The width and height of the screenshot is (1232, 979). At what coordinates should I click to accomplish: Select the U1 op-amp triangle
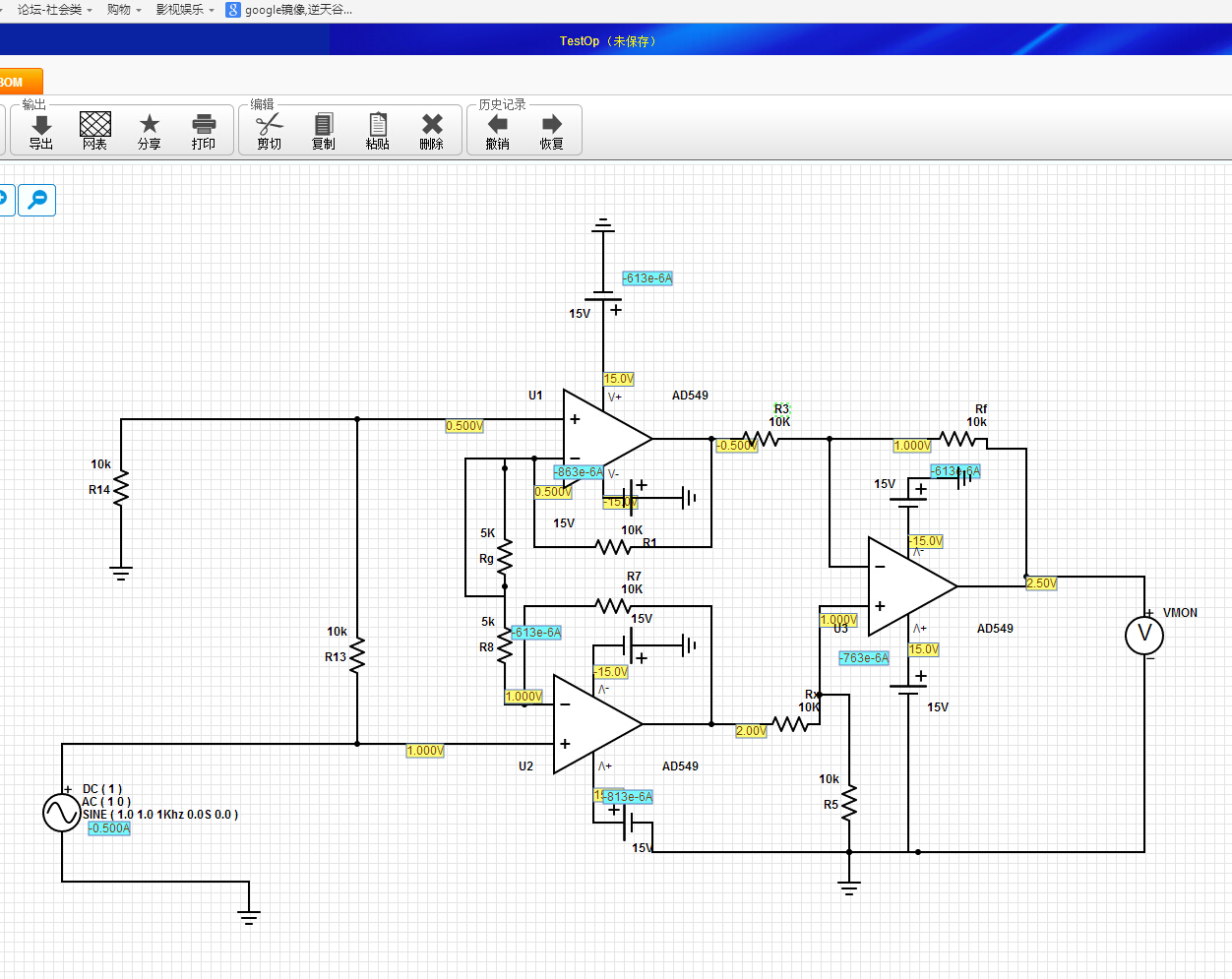click(x=607, y=439)
